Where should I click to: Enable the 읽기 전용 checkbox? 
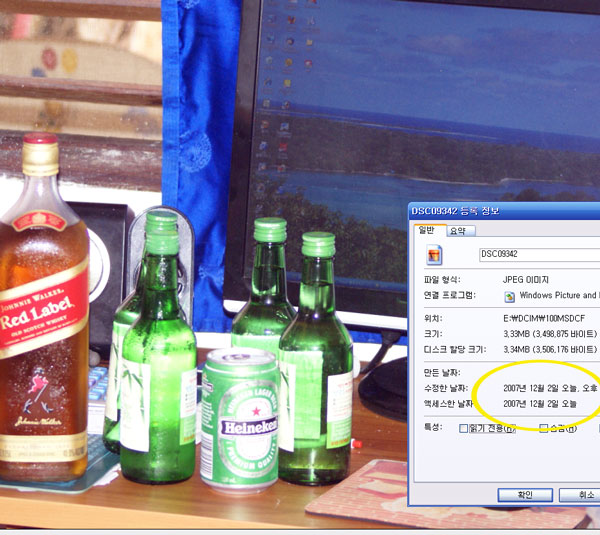[x=463, y=428]
